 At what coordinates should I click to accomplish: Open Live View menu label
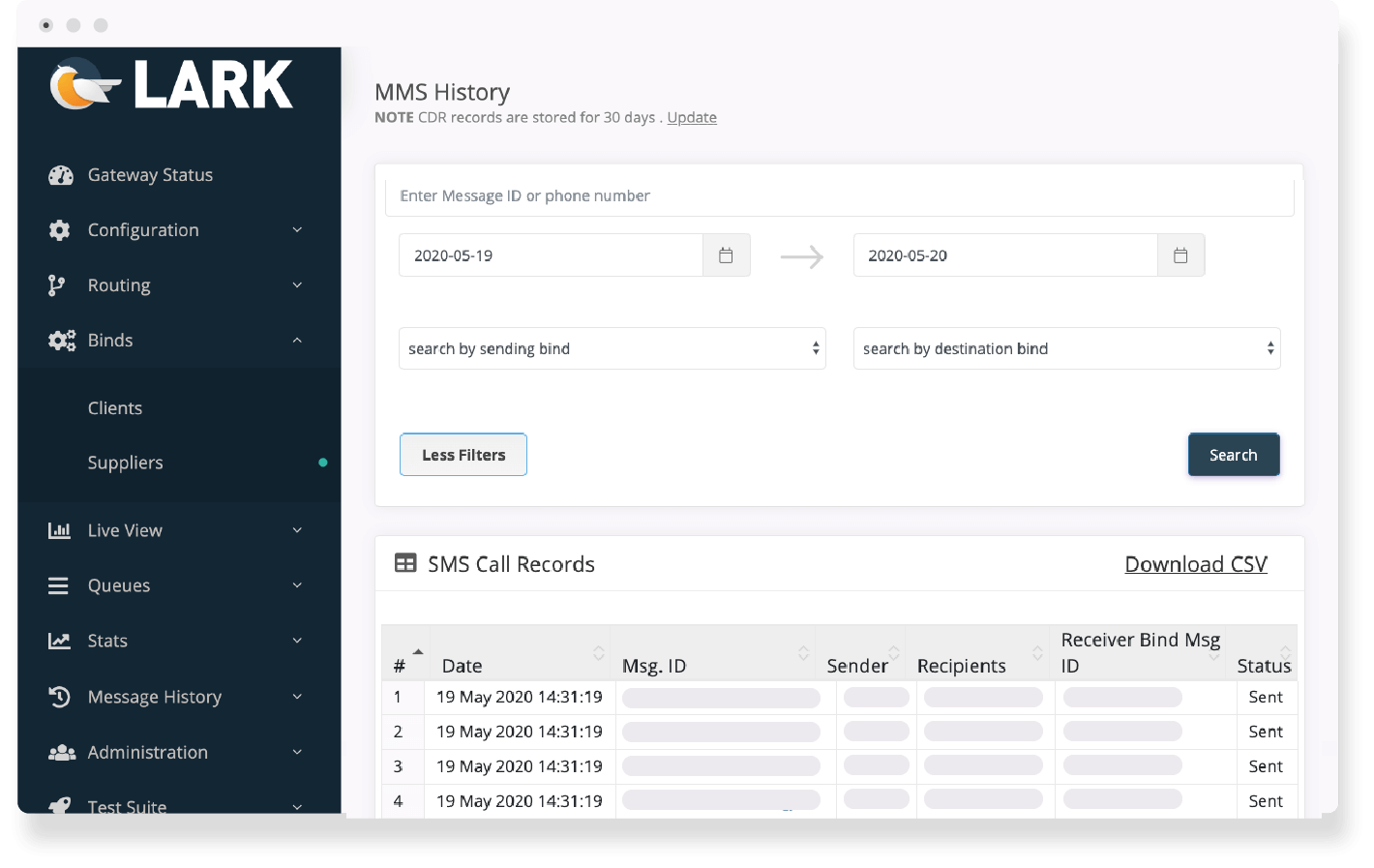(125, 530)
